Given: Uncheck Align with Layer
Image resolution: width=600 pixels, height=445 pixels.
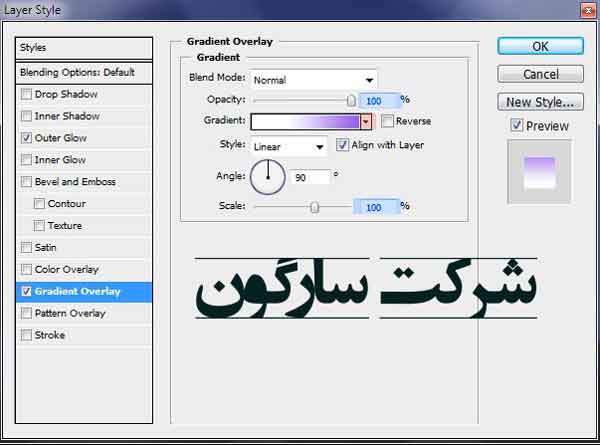Looking at the screenshot, I should pyautogui.click(x=343, y=145).
